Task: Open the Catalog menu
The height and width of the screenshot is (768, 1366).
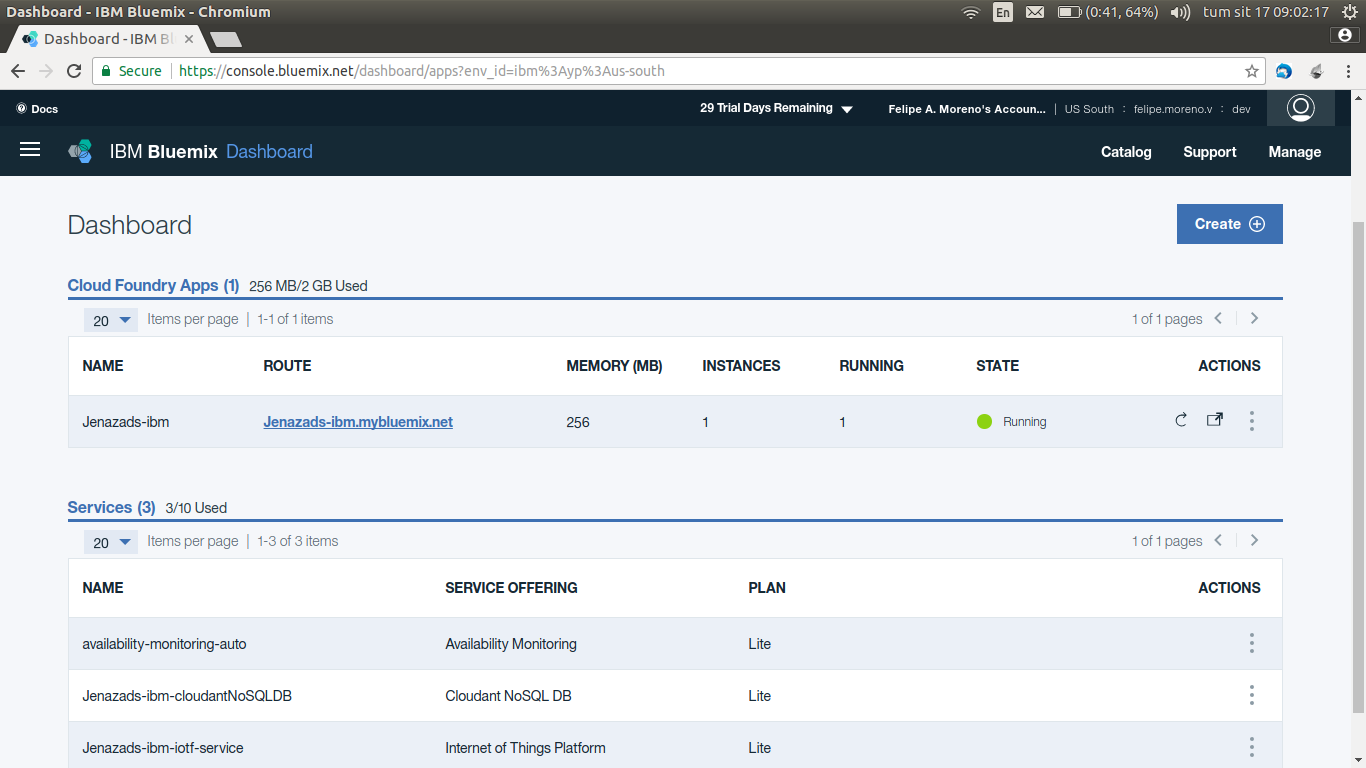Action: click(1126, 152)
